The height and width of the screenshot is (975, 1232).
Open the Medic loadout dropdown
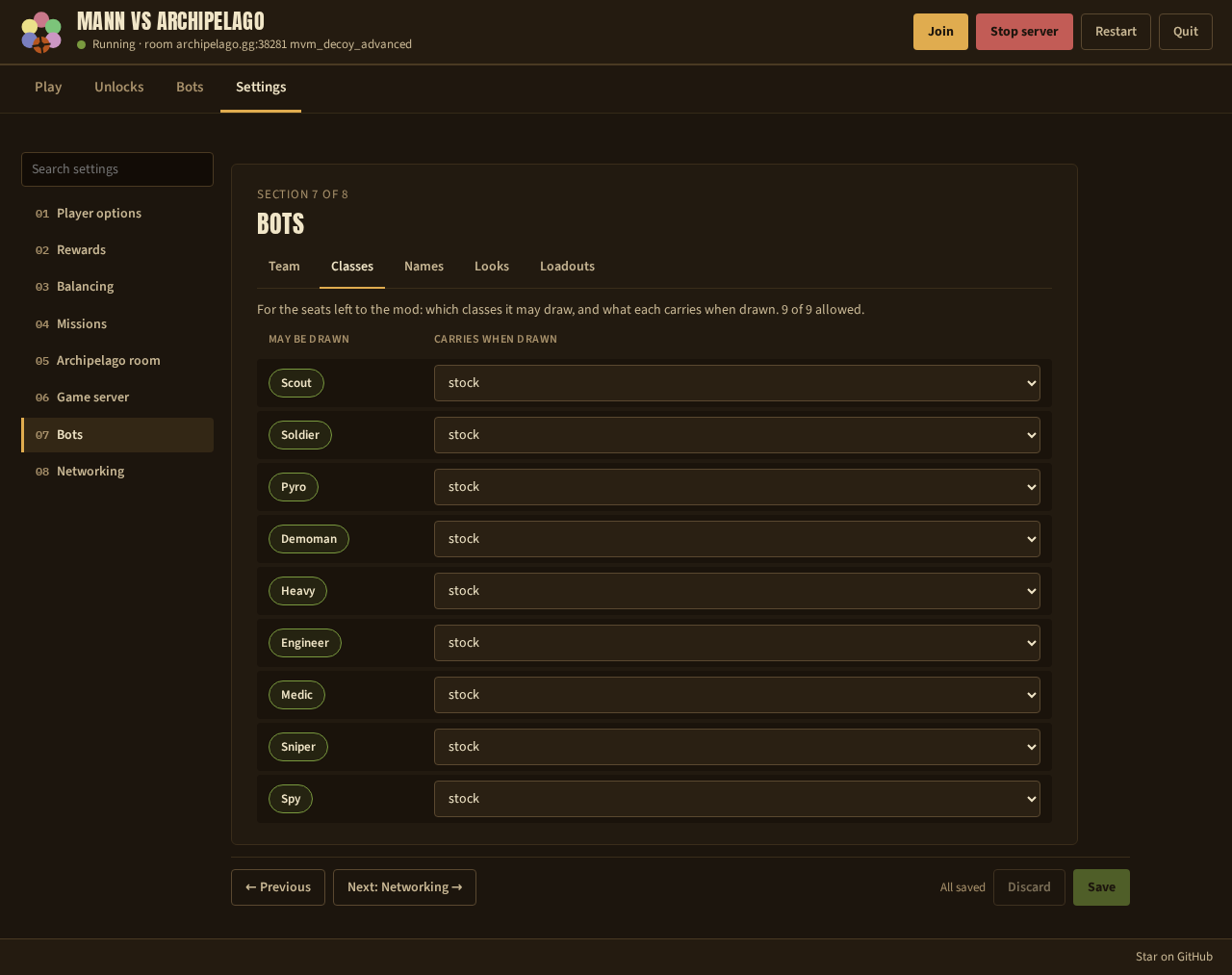pos(737,695)
